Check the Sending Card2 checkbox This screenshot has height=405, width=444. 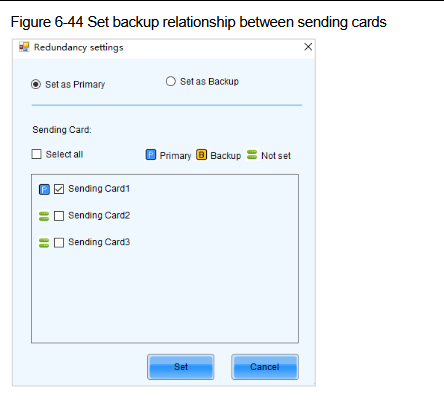(x=59, y=216)
